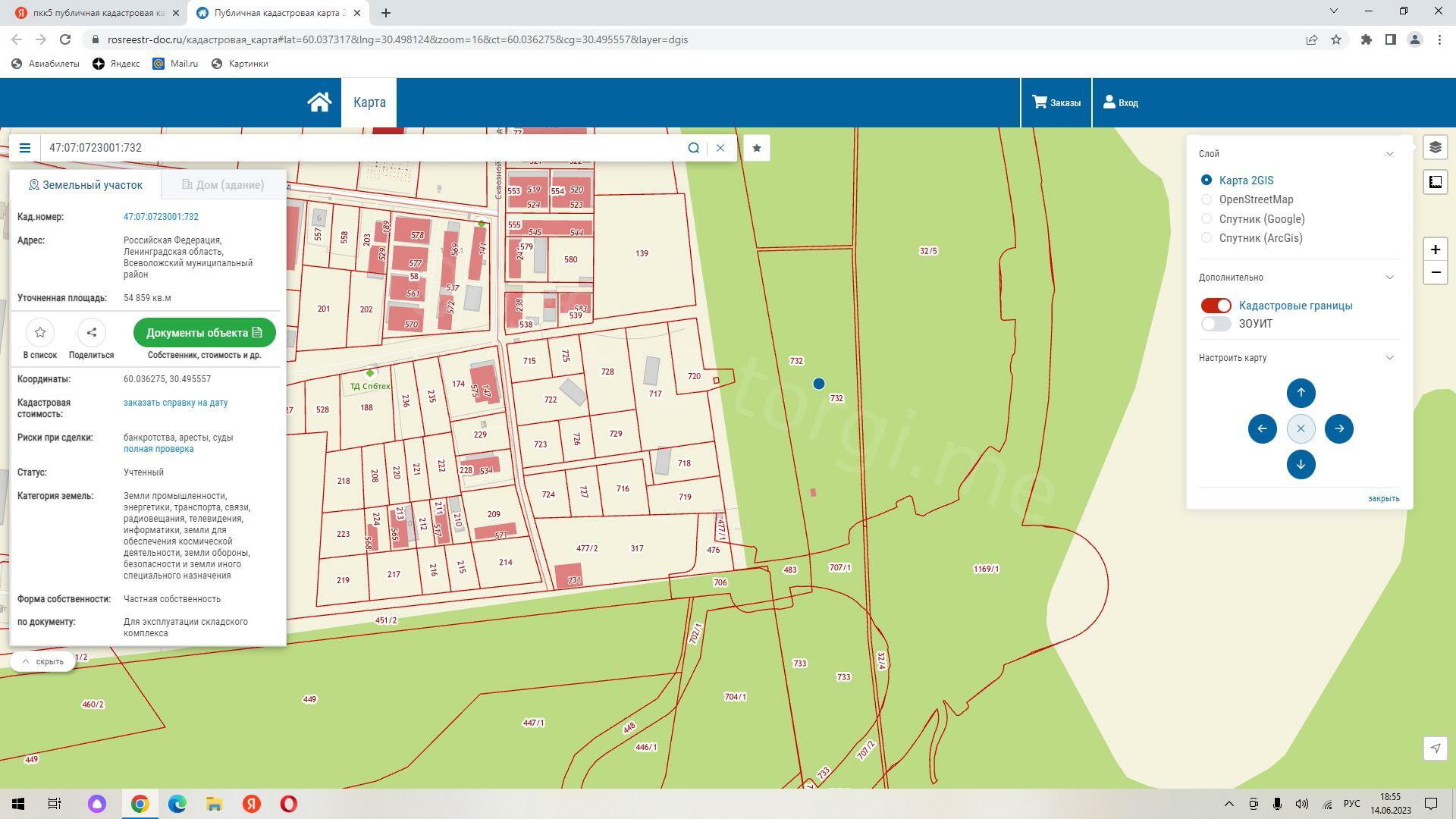Click the geolocation arrow icon

[1435, 748]
